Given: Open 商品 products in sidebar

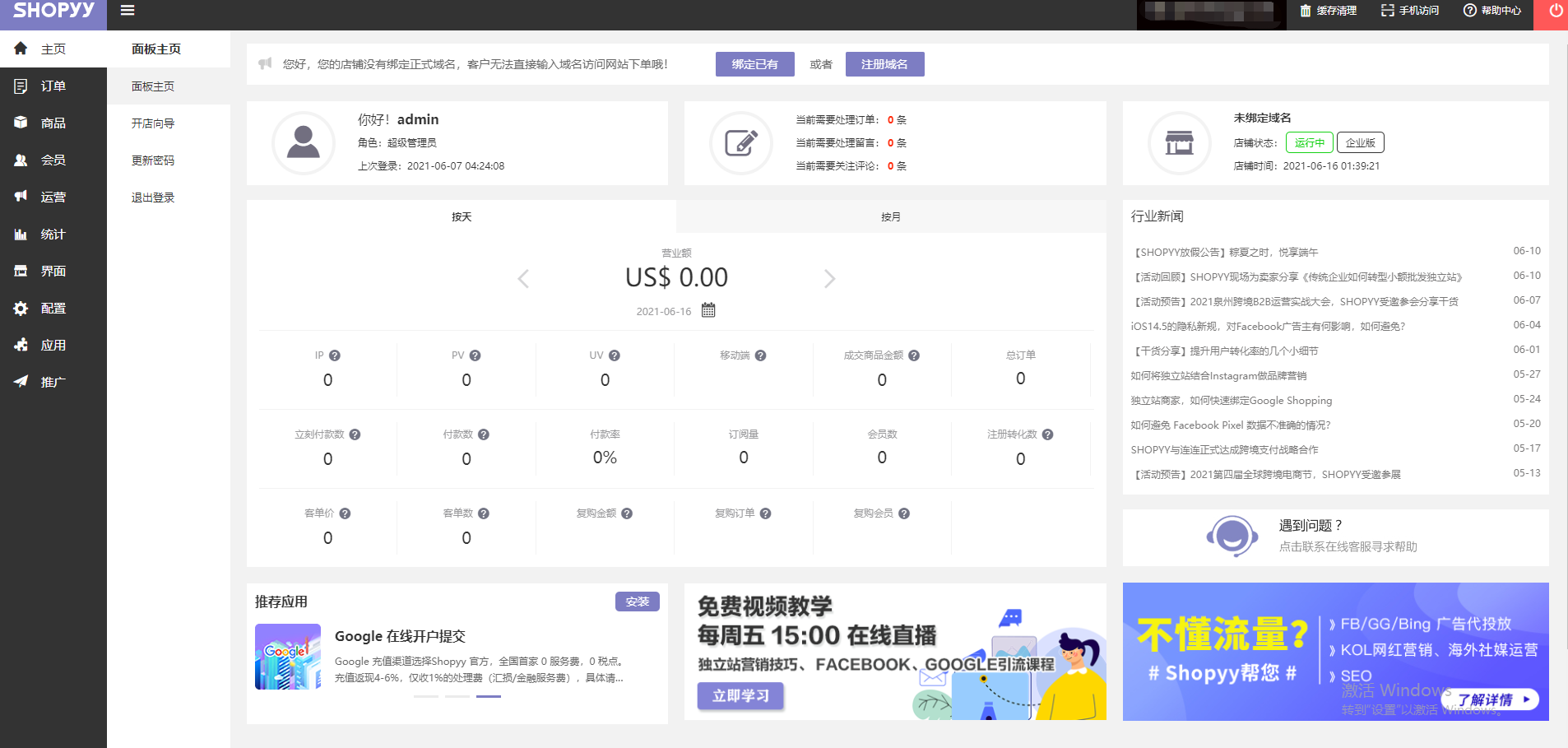Looking at the screenshot, I should pyautogui.click(x=53, y=123).
